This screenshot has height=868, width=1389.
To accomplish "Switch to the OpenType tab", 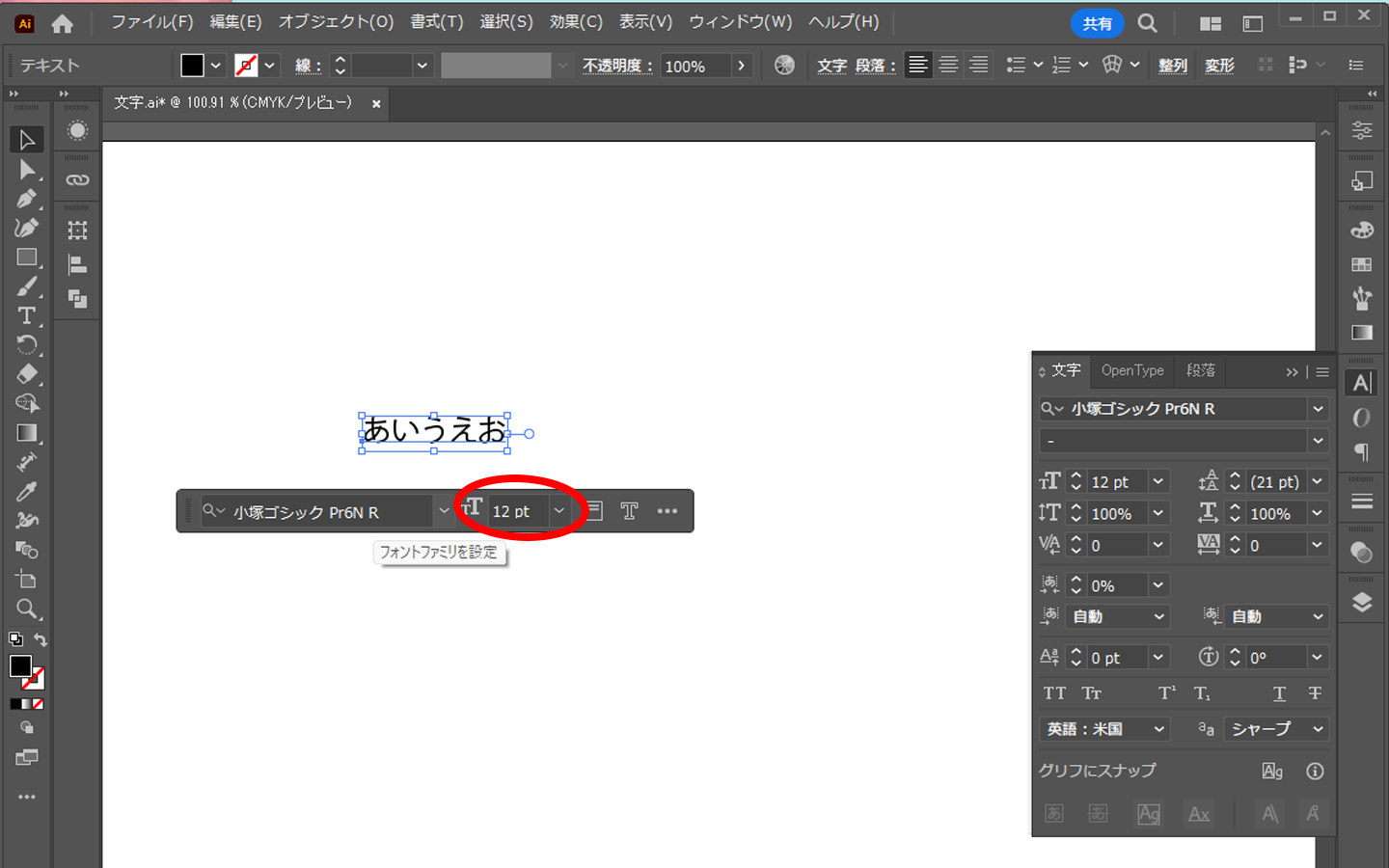I will tap(1131, 370).
